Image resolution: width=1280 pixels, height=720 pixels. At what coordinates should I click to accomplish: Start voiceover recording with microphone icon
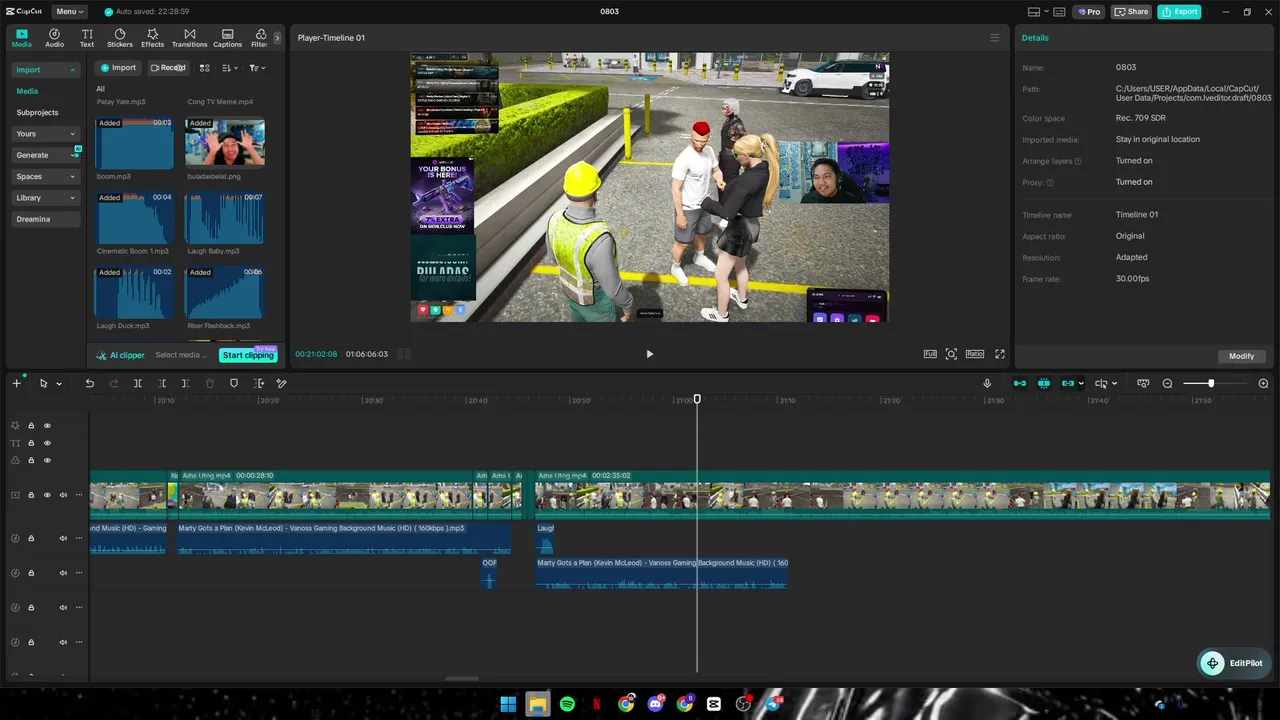coord(987,384)
